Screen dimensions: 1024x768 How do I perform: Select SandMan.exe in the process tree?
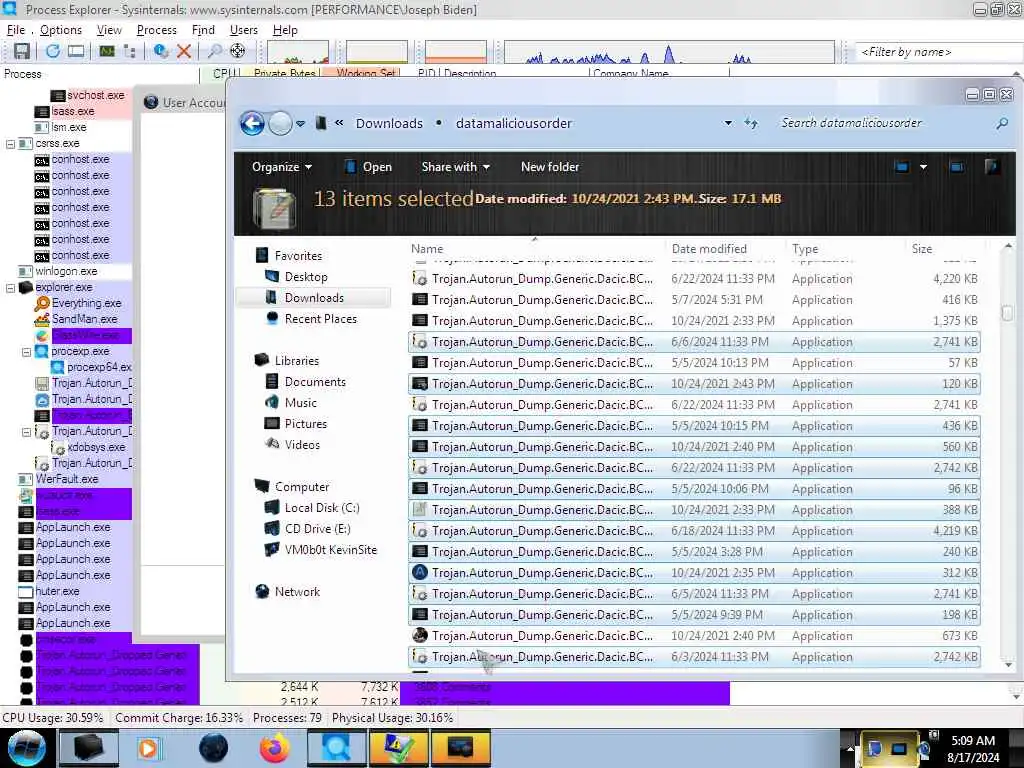tap(85, 319)
